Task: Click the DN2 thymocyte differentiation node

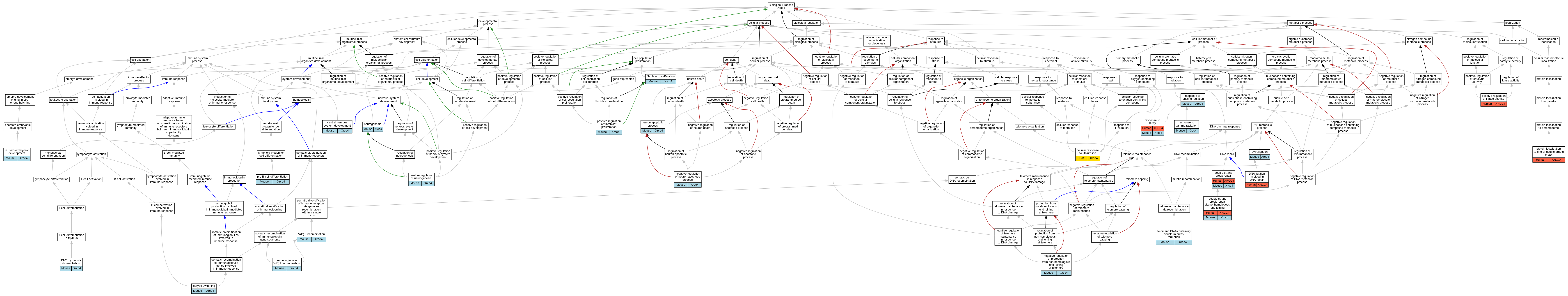Action: click(71, 264)
